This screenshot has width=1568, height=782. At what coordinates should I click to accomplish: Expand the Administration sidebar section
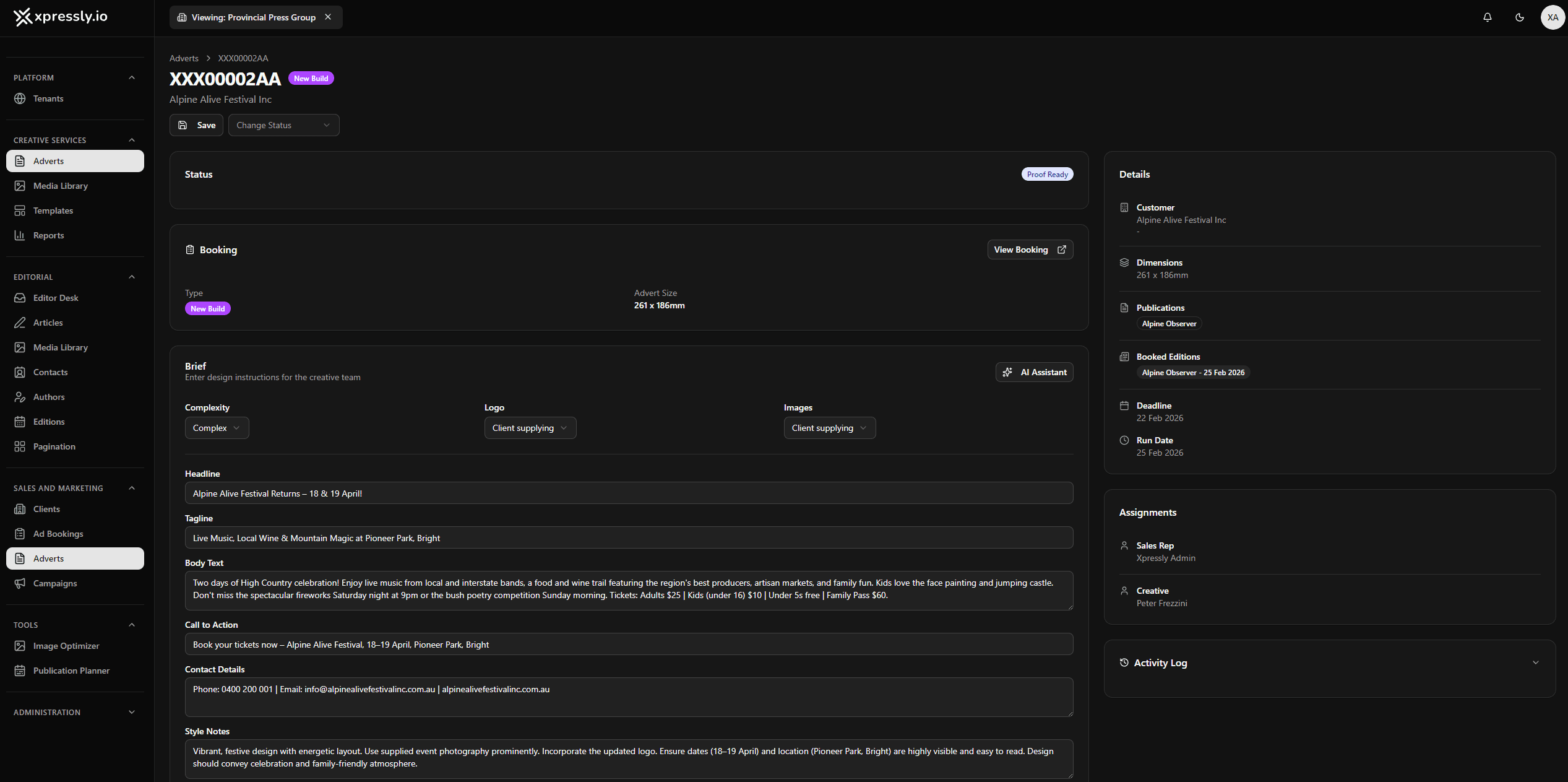point(132,712)
